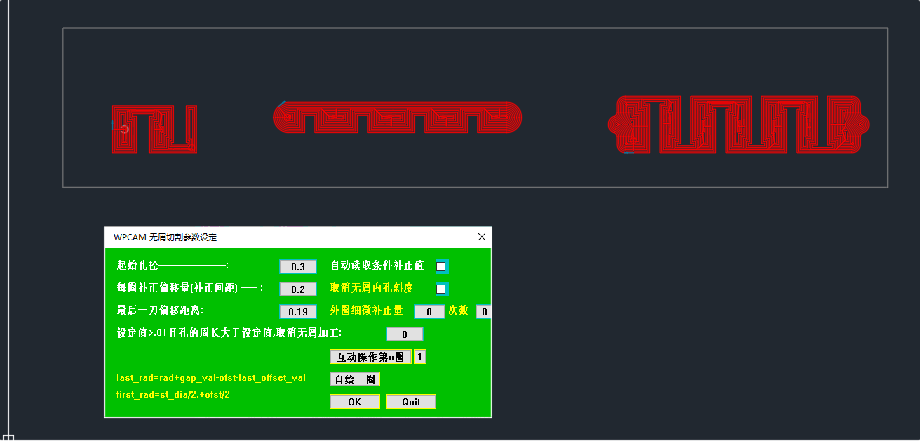Close the WPCAM parameter dialog

[482, 237]
